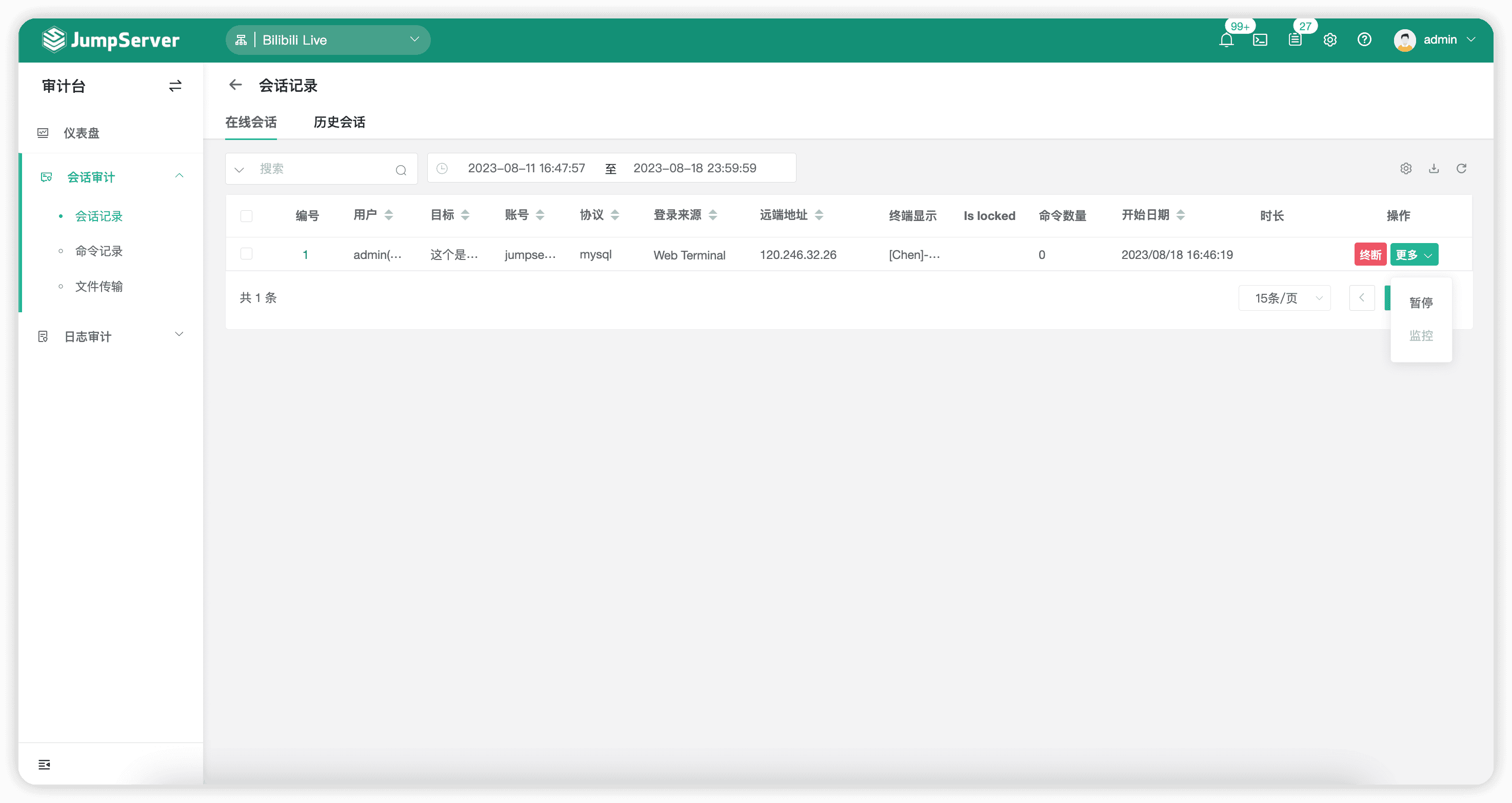1512x803 pixels.
Task: Refresh the session table
Action: [x=1462, y=169]
